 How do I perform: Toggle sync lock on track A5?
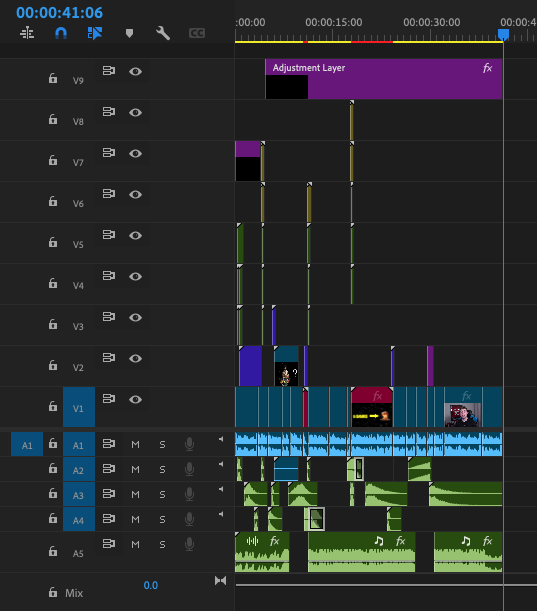109,543
